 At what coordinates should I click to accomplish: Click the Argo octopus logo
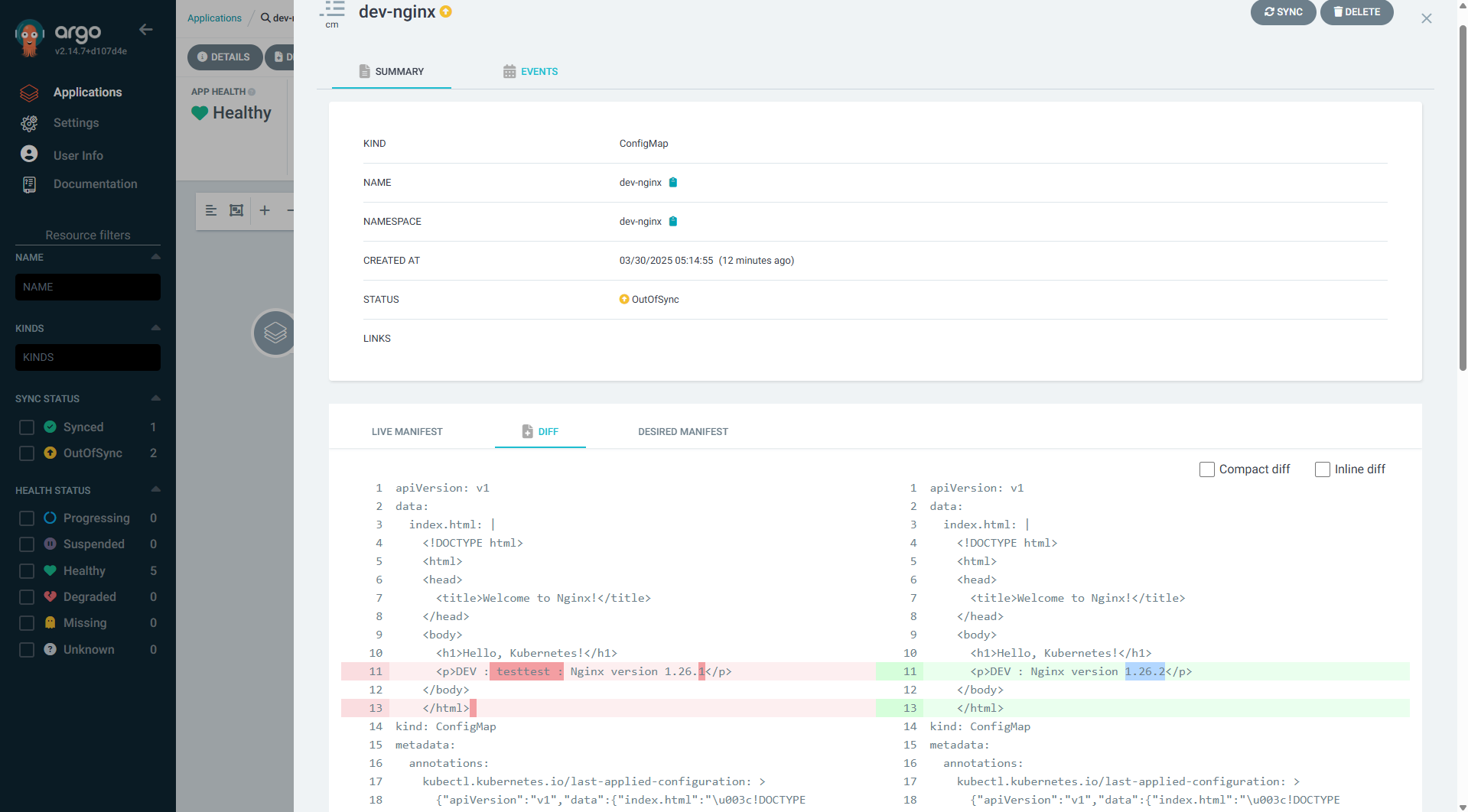click(29, 38)
